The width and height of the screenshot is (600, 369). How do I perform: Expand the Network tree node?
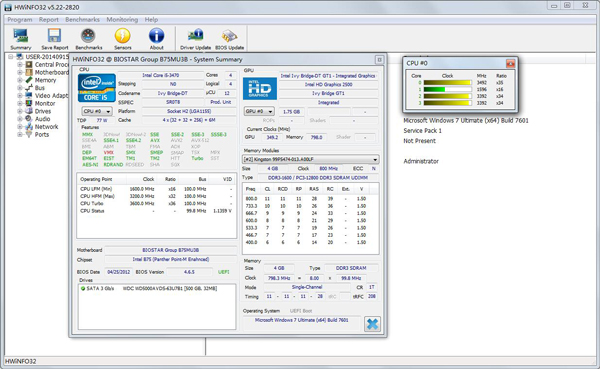[x=20, y=127]
